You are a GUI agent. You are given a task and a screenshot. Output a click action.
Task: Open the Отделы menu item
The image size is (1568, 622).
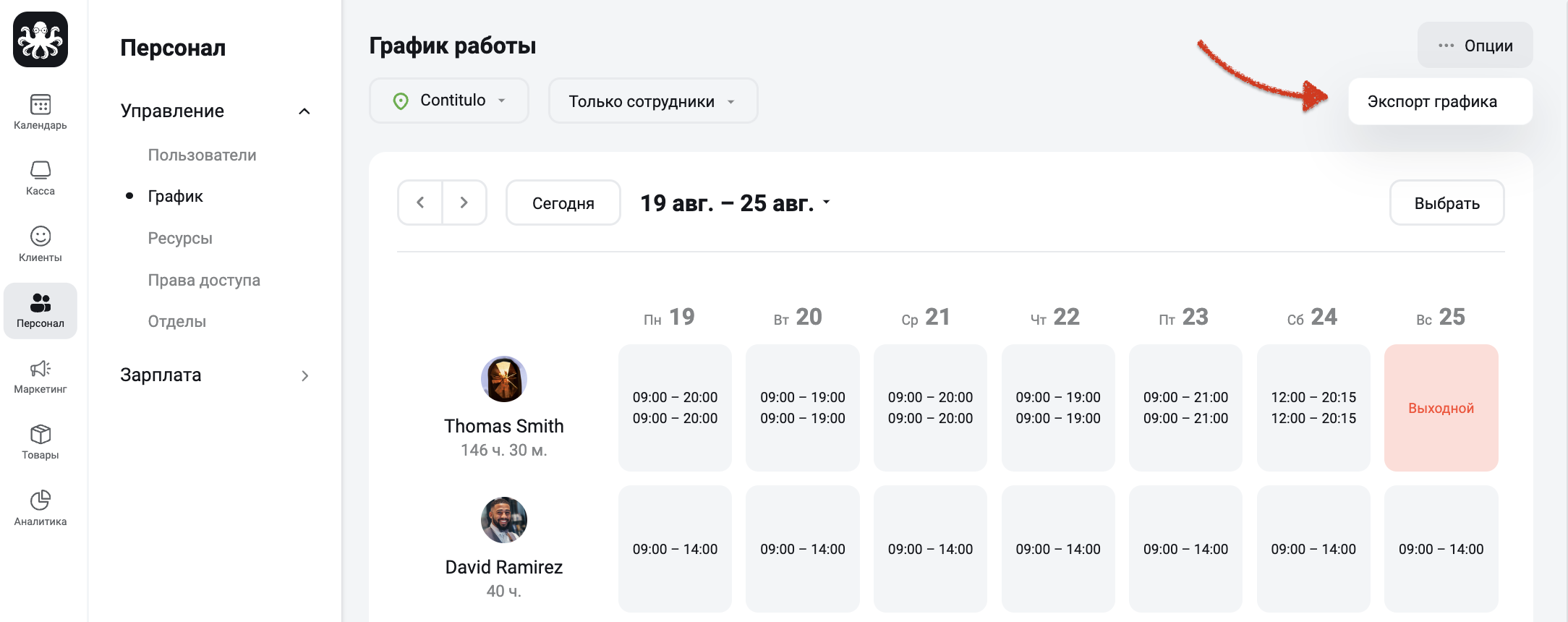point(177,321)
